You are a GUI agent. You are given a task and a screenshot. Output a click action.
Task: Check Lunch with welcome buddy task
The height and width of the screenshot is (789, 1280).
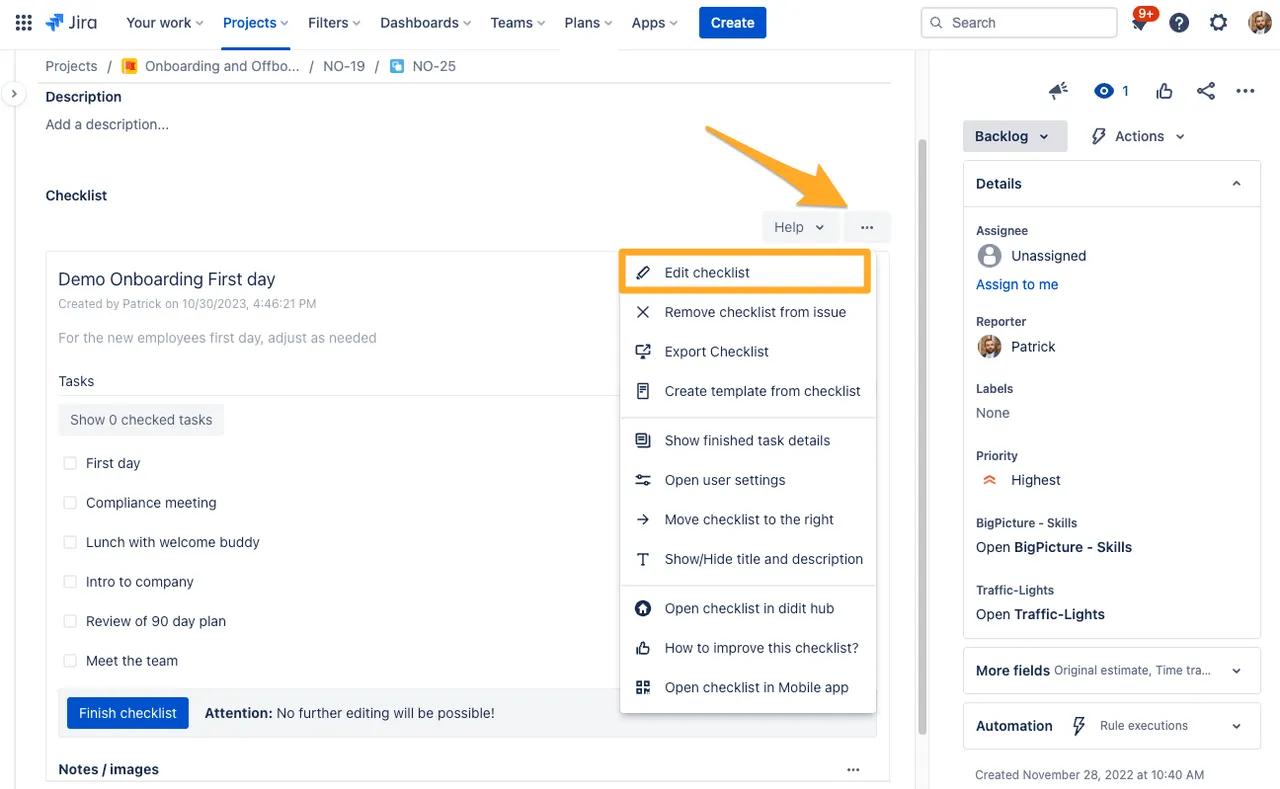pyautogui.click(x=70, y=542)
